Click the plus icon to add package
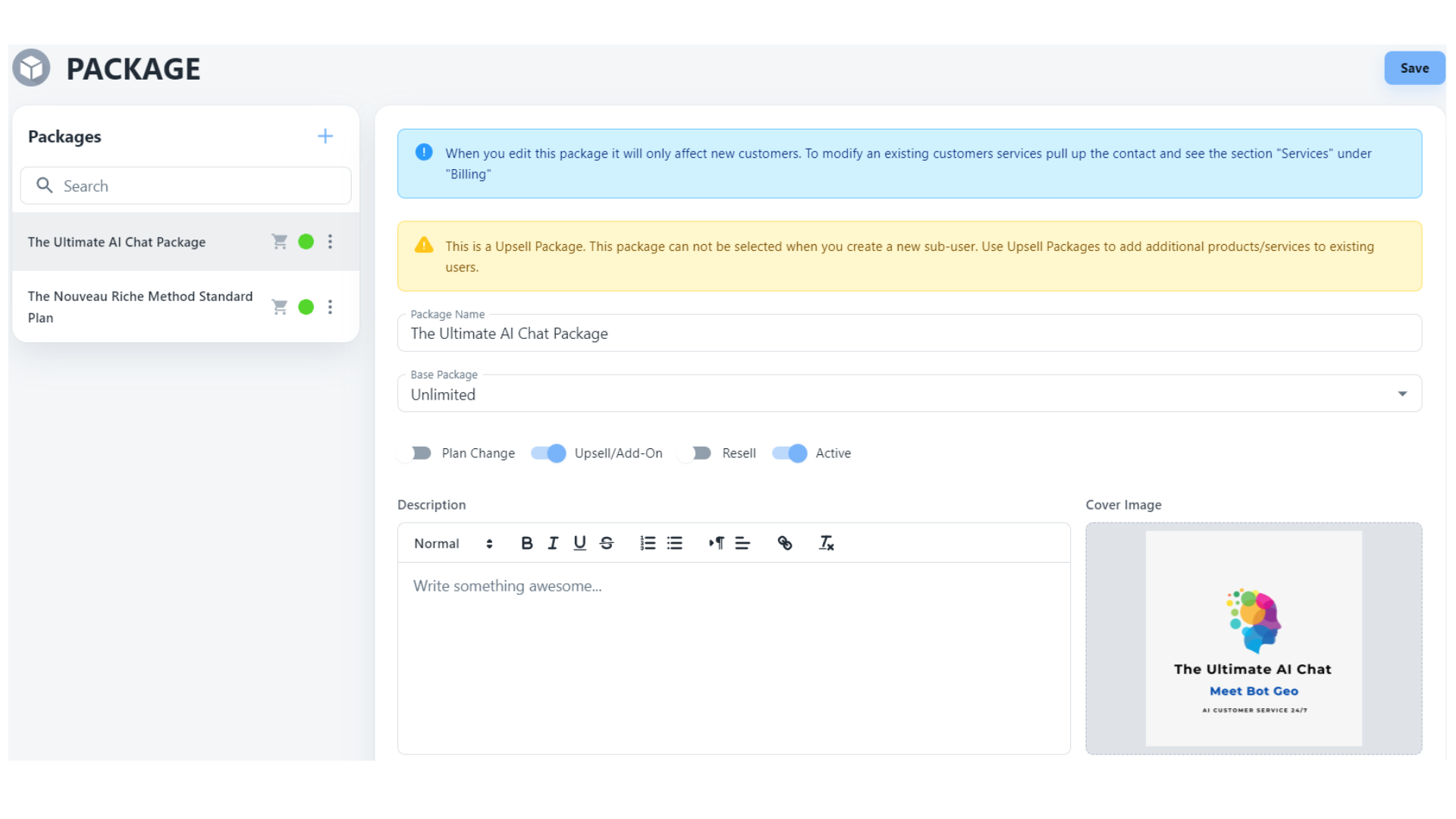1456x819 pixels. 325,136
